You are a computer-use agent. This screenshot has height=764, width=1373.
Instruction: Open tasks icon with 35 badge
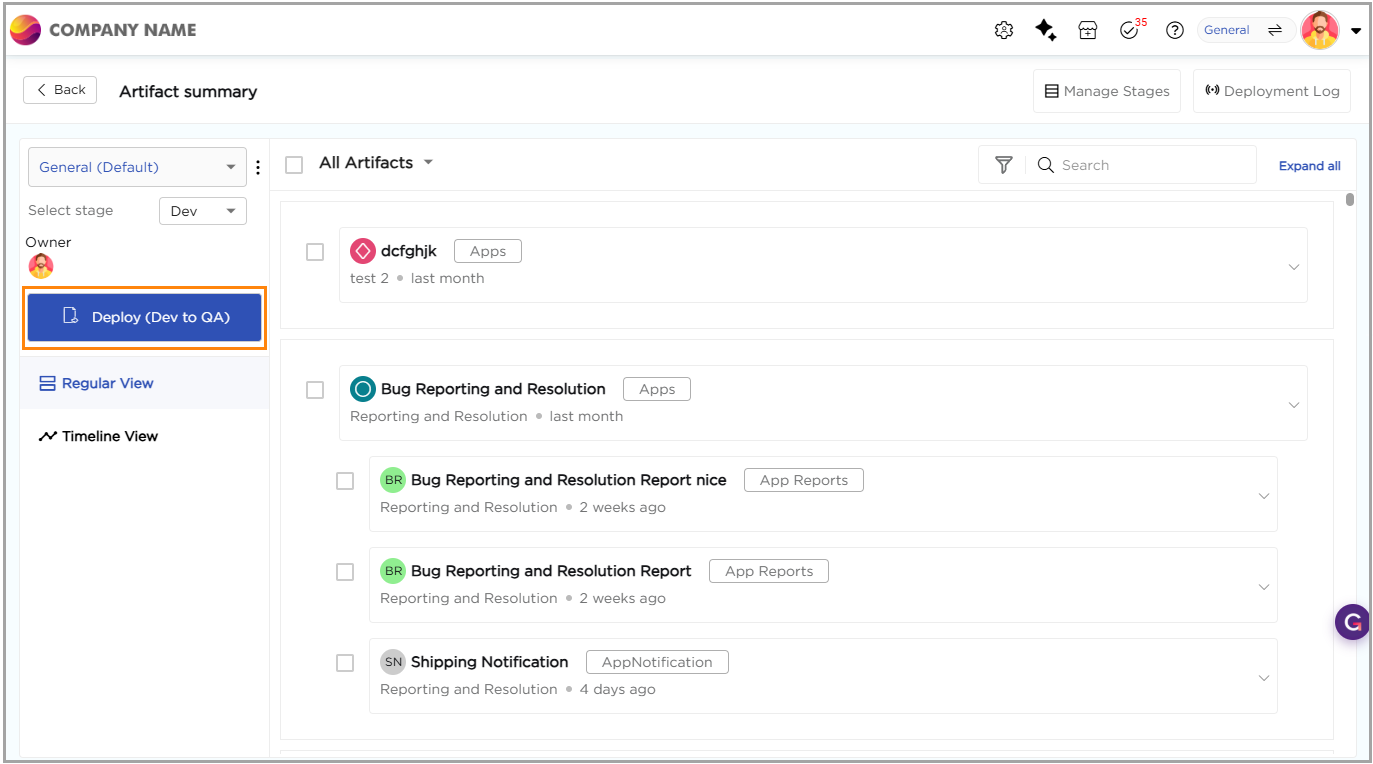click(1130, 30)
